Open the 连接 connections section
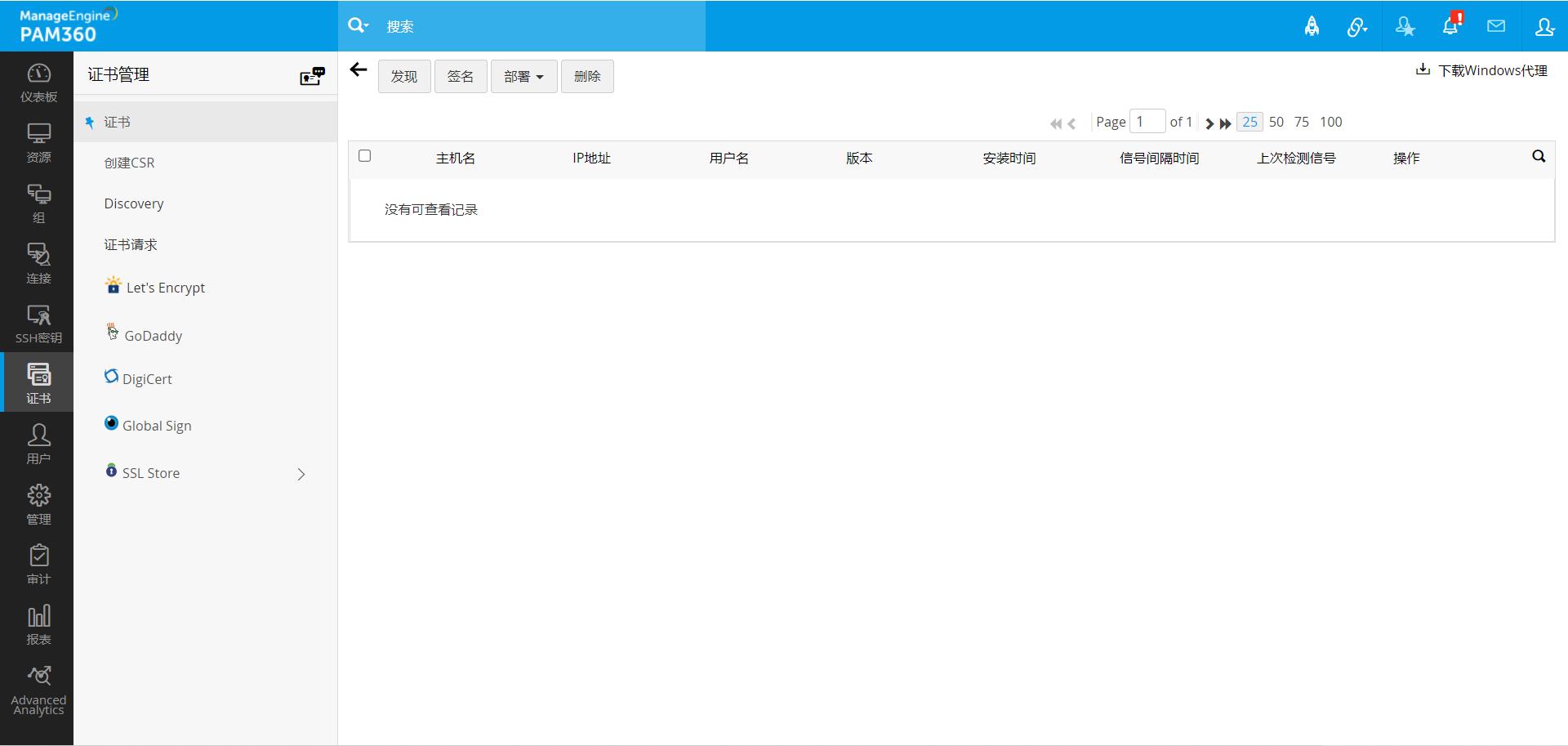Image resolution: width=1568 pixels, height=746 pixels. (38, 264)
